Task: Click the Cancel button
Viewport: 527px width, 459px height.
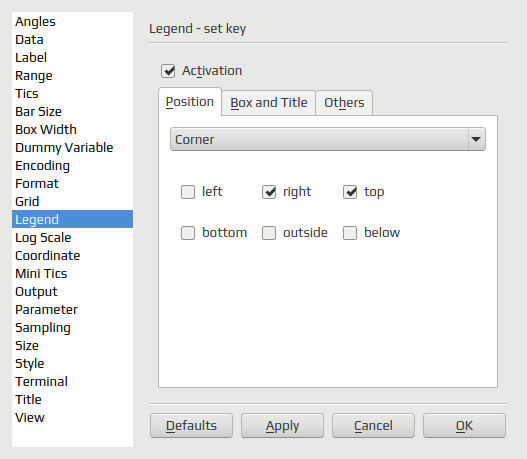Action: 373,425
